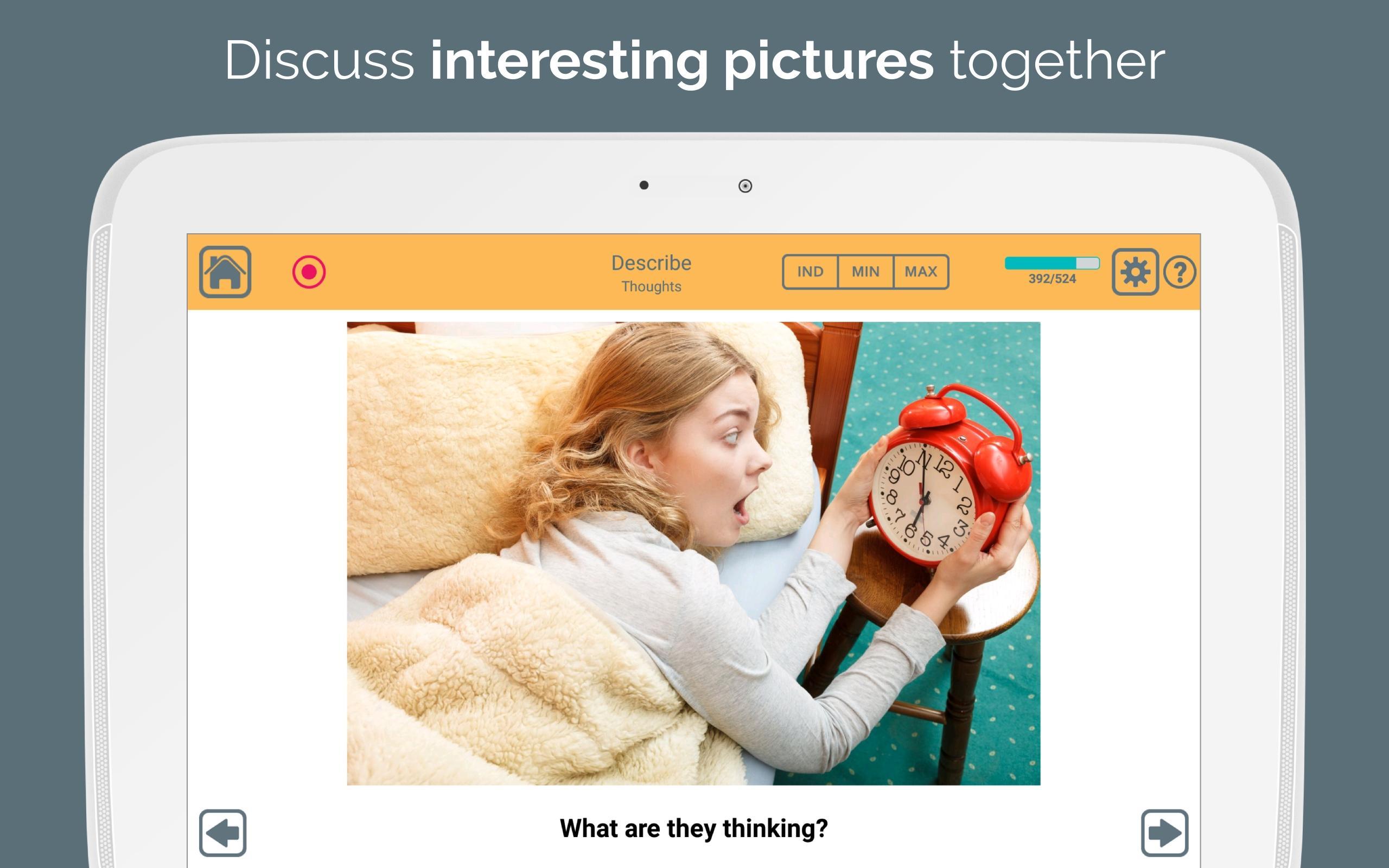The image size is (1389, 868).
Task: Advance to next picture with right arrow
Action: (1164, 832)
